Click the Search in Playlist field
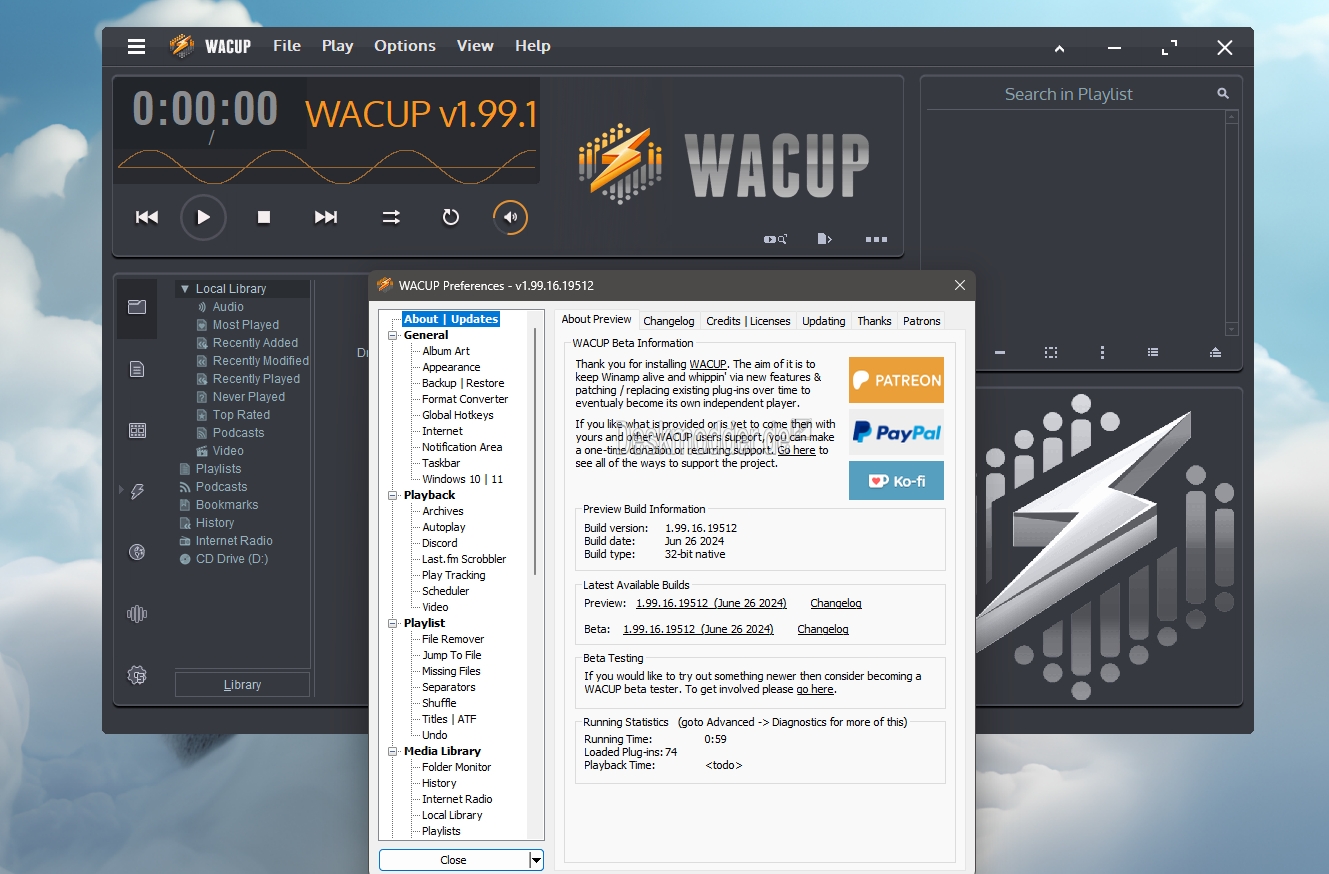 [1069, 94]
